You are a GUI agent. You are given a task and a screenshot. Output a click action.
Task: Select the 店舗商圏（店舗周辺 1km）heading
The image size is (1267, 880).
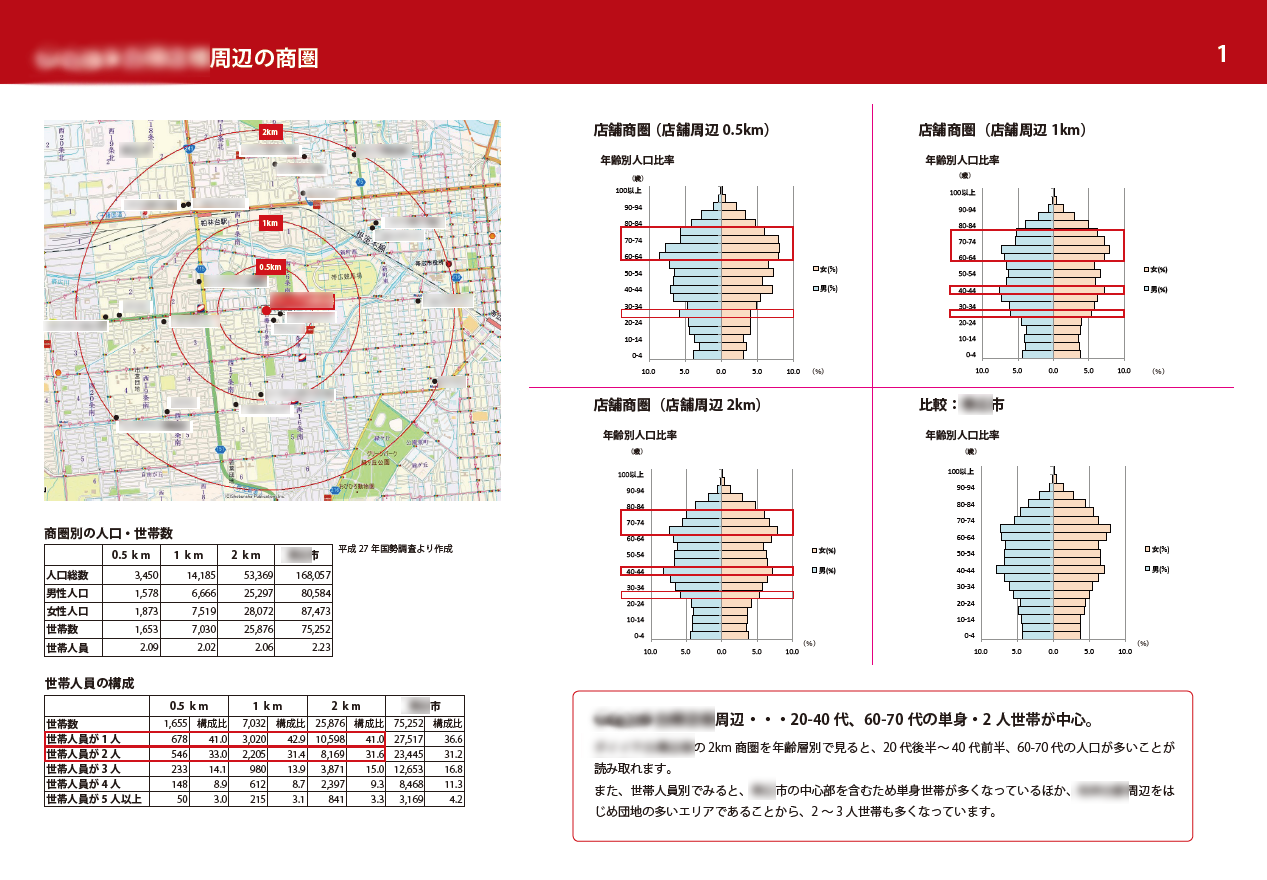(1002, 130)
